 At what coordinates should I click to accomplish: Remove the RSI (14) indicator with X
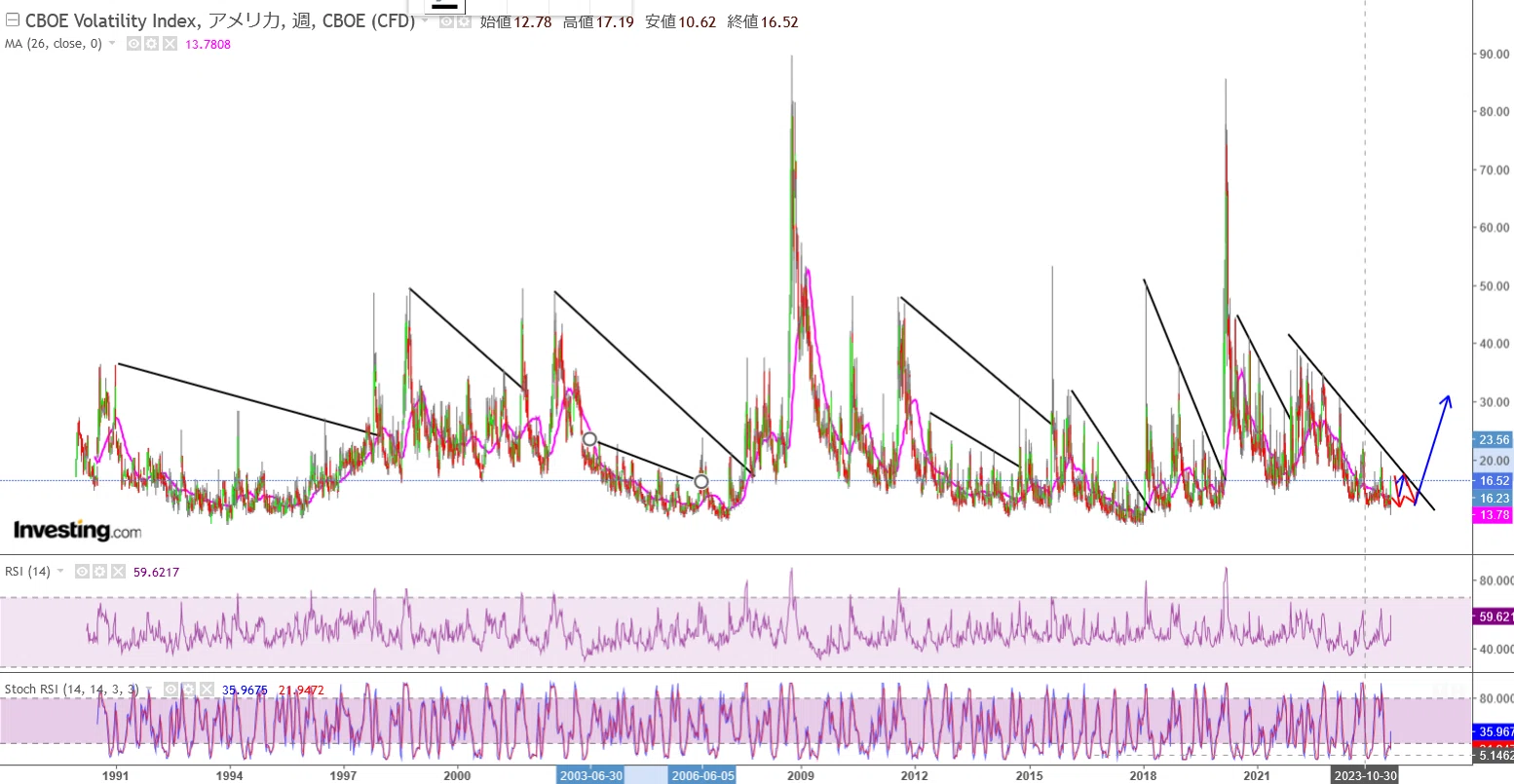pos(118,572)
